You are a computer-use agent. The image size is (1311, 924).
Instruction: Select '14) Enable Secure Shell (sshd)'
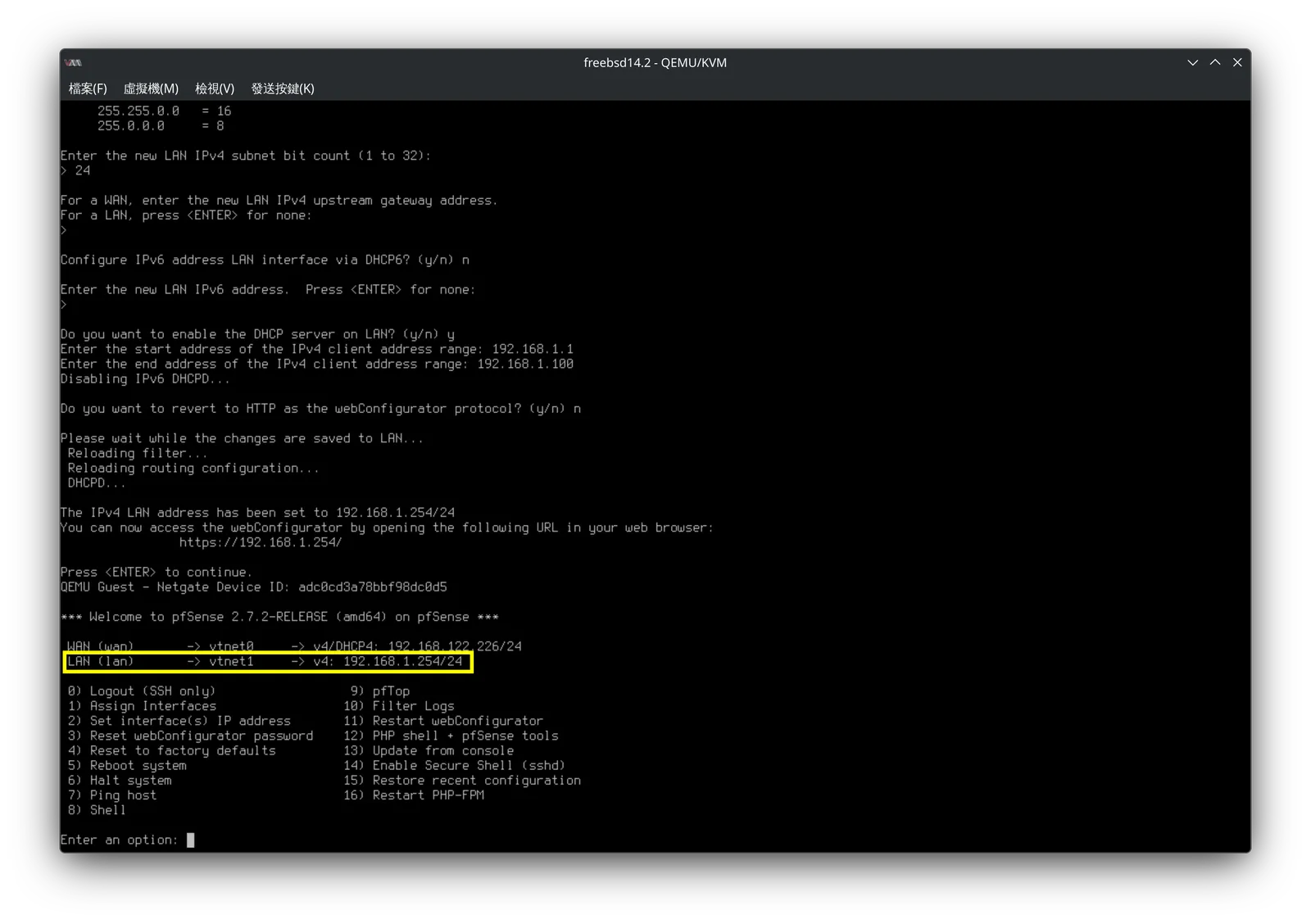455,765
